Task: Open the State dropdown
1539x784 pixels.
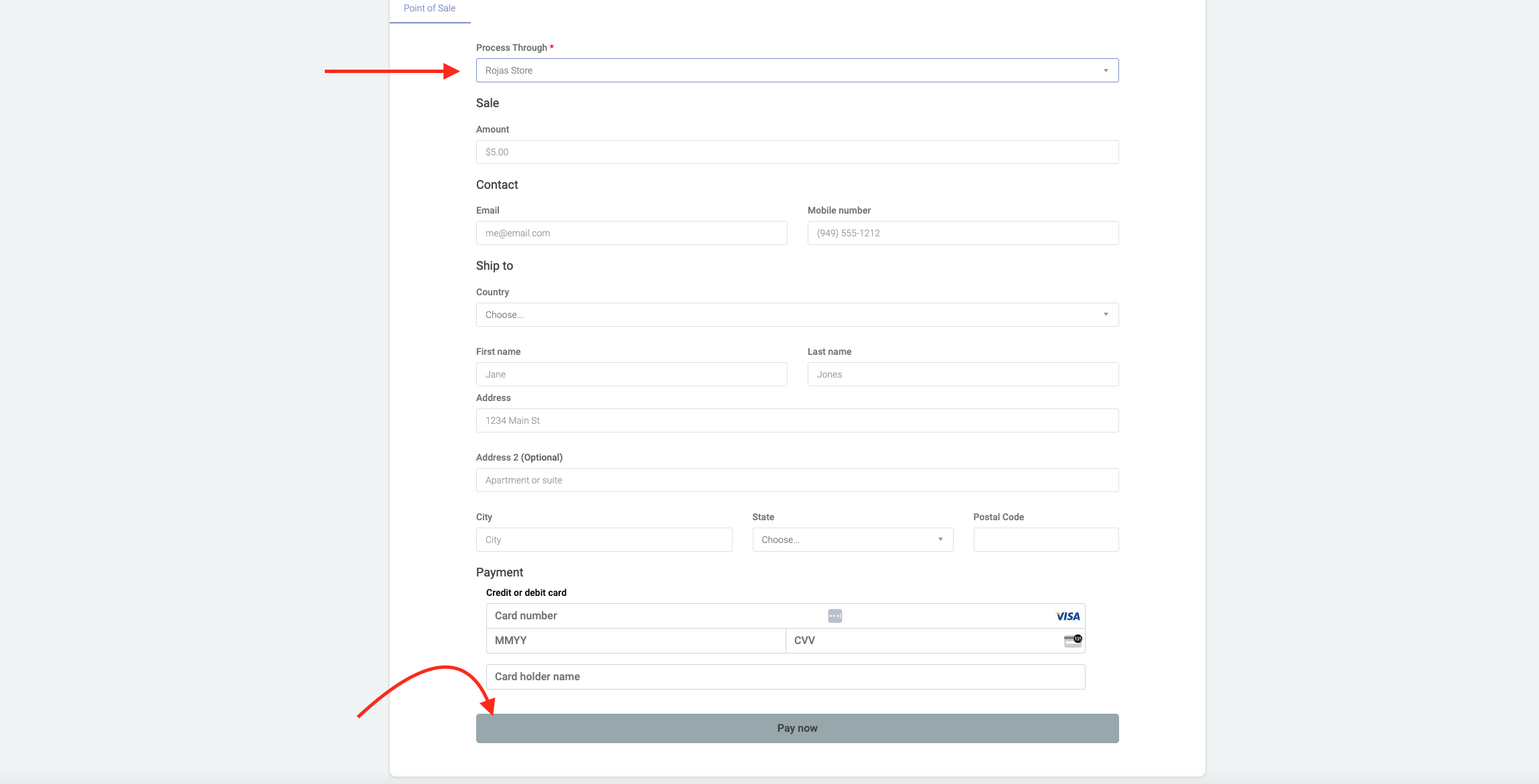Action: 852,540
